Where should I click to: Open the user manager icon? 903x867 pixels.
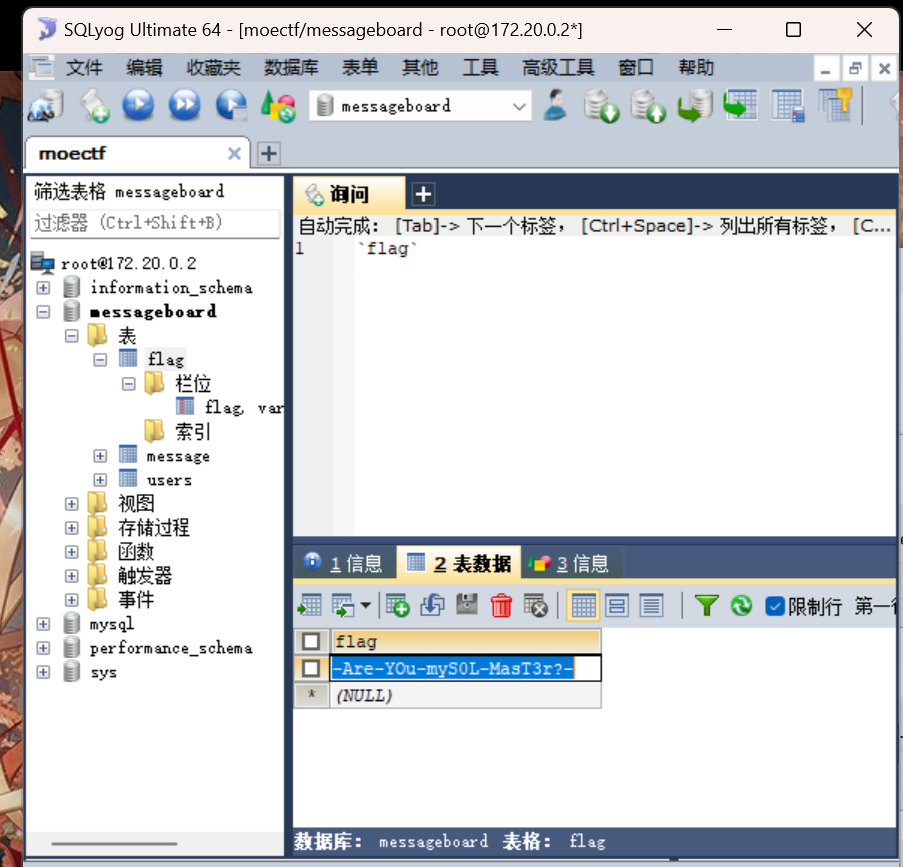(555, 105)
